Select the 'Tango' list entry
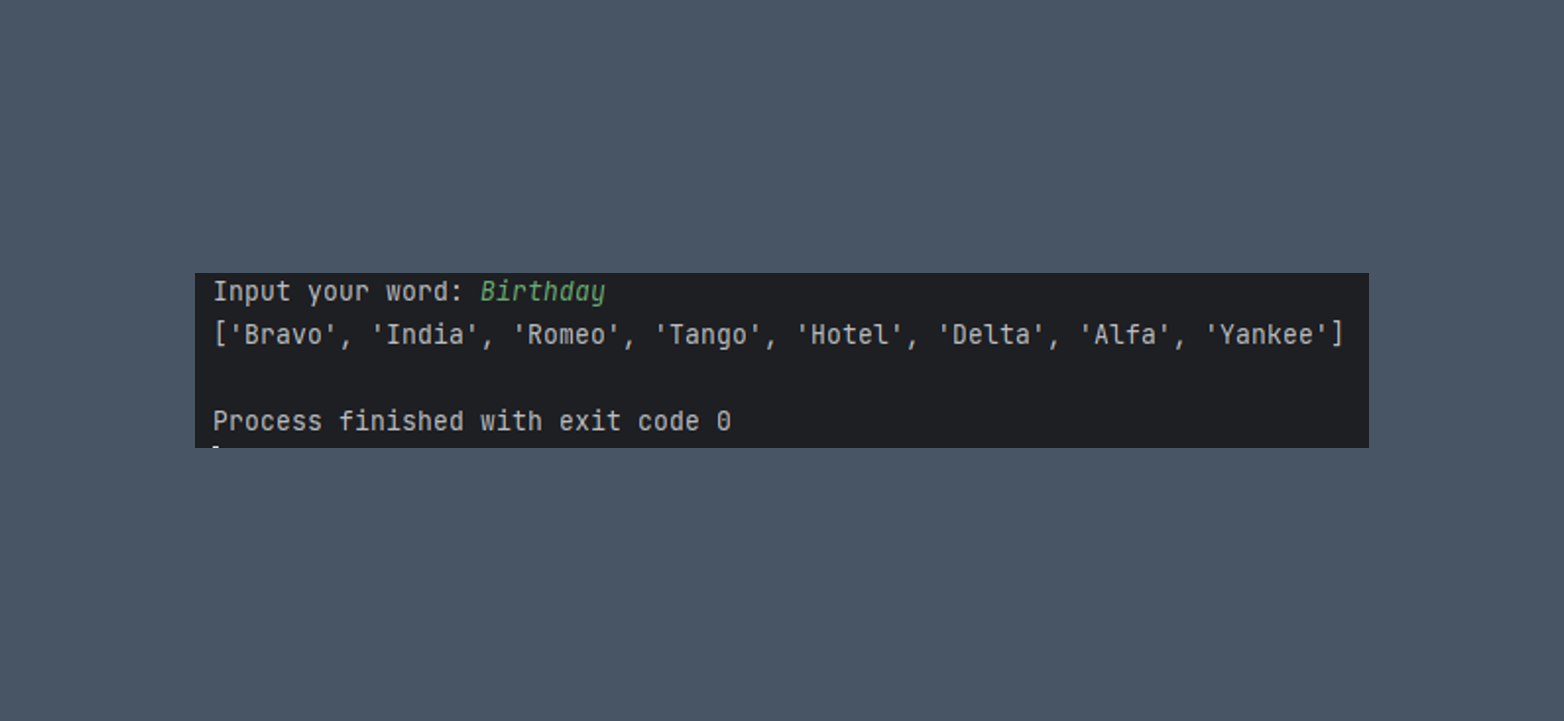This screenshot has width=1564, height=721. click(708, 335)
